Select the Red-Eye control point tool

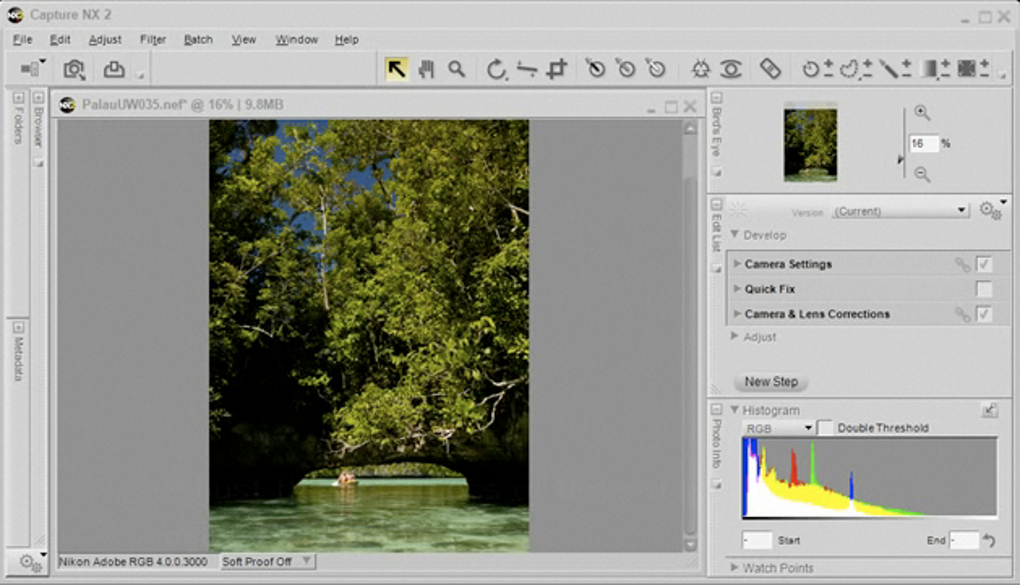pos(731,69)
